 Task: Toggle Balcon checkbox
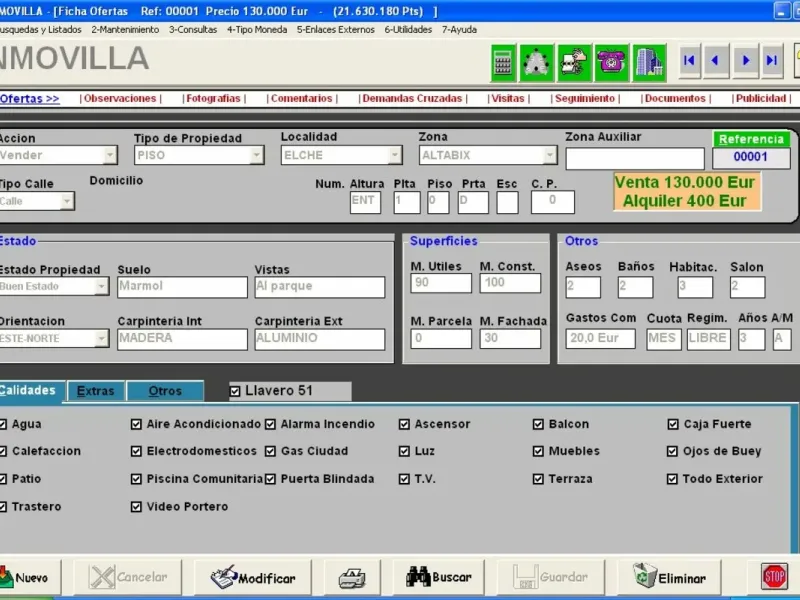click(538, 424)
